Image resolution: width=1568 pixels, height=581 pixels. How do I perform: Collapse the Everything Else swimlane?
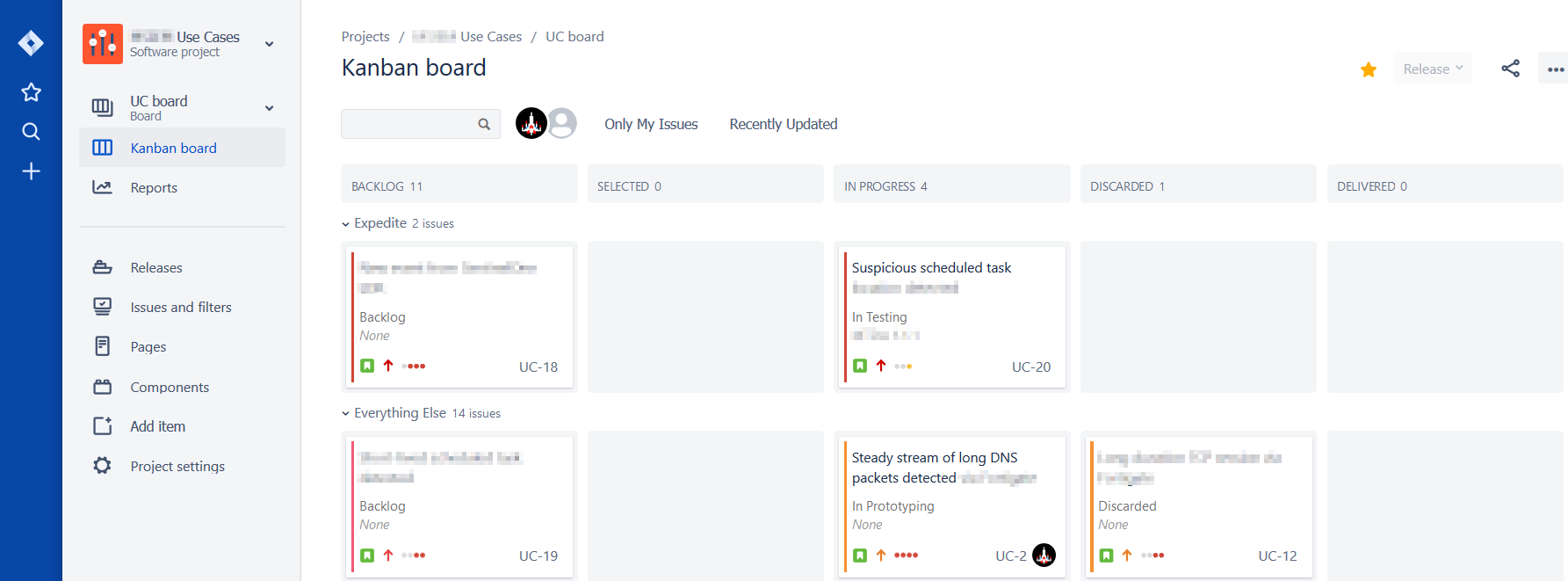[346, 414]
